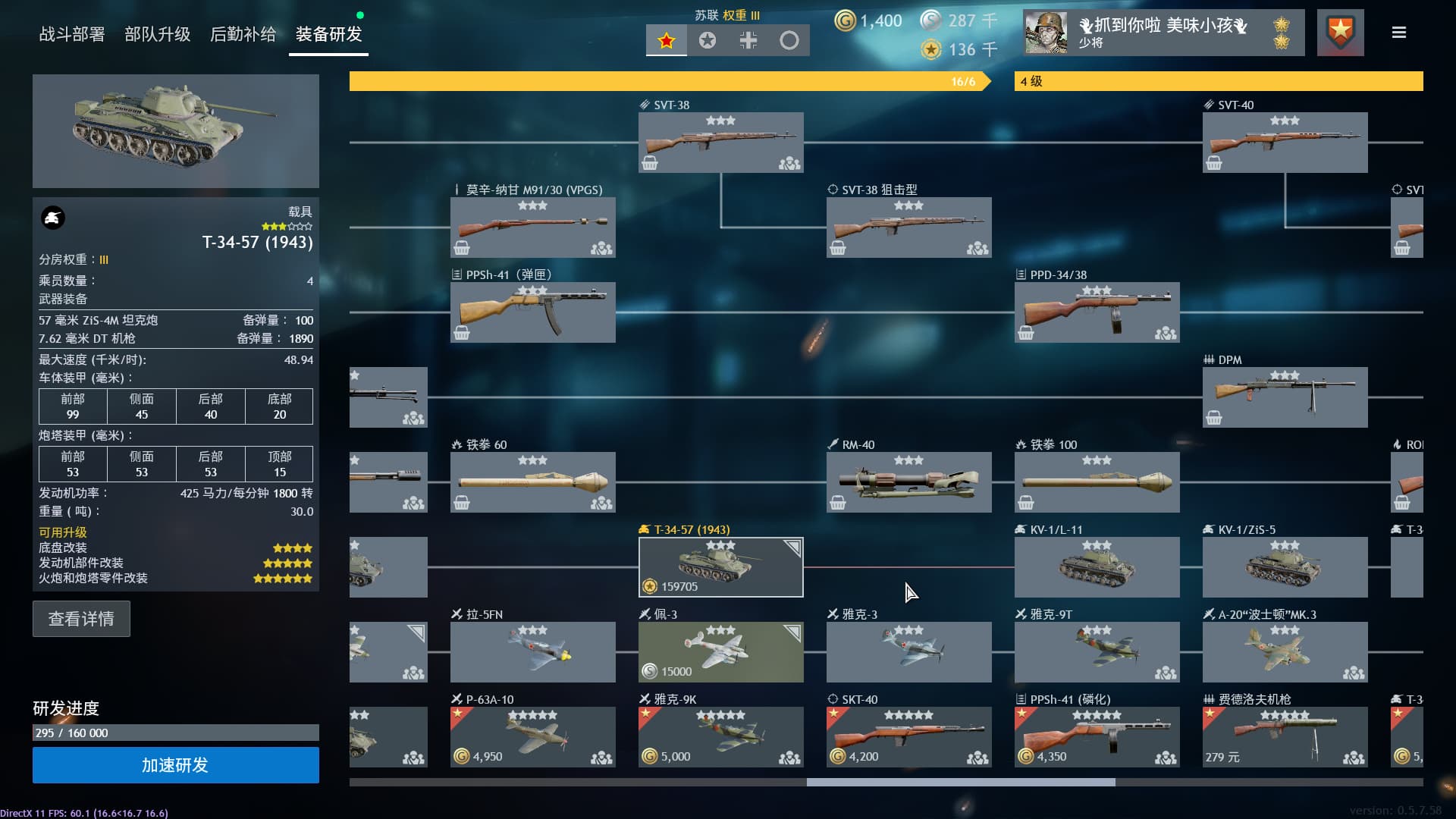
Task: Click the squad icon on PPD-34/38 card
Action: tap(1166, 333)
